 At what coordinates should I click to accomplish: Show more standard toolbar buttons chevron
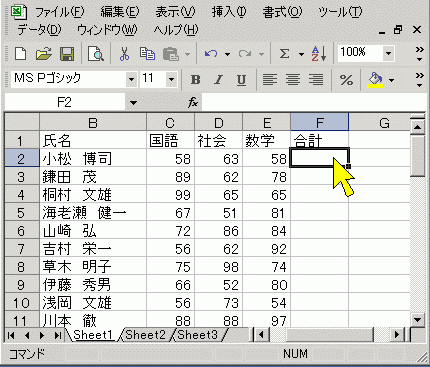[420, 54]
